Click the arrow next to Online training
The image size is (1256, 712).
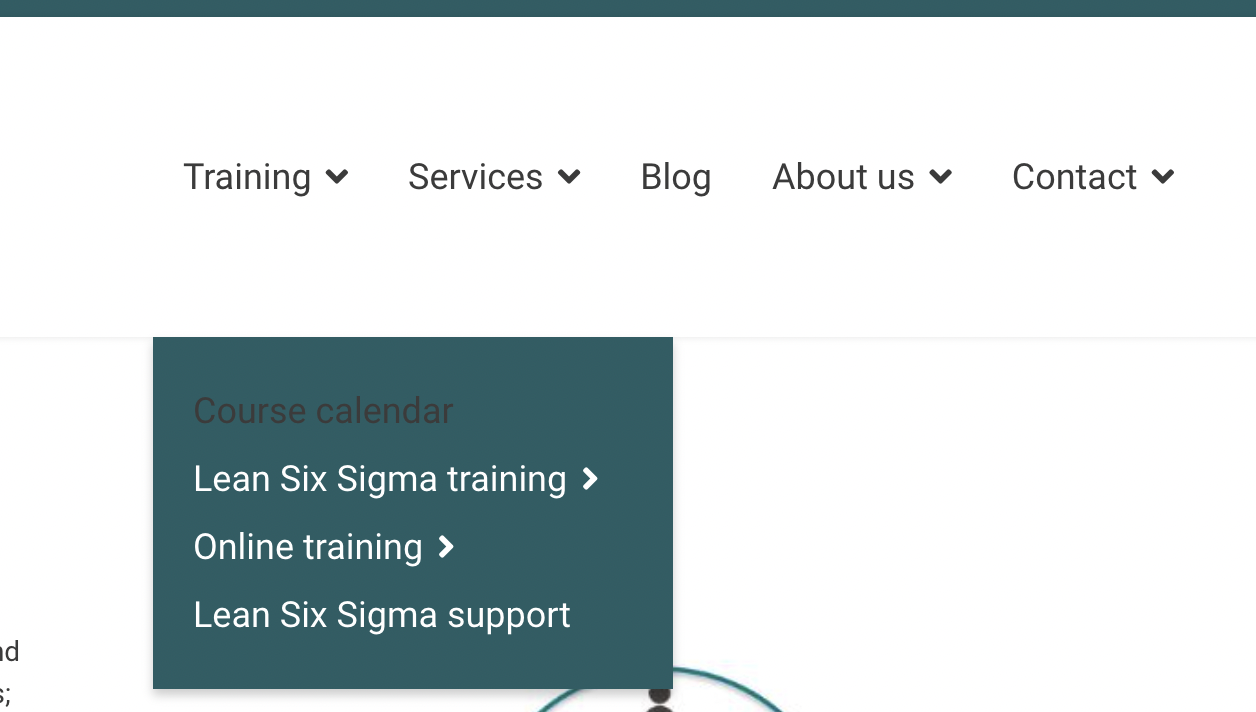(445, 547)
